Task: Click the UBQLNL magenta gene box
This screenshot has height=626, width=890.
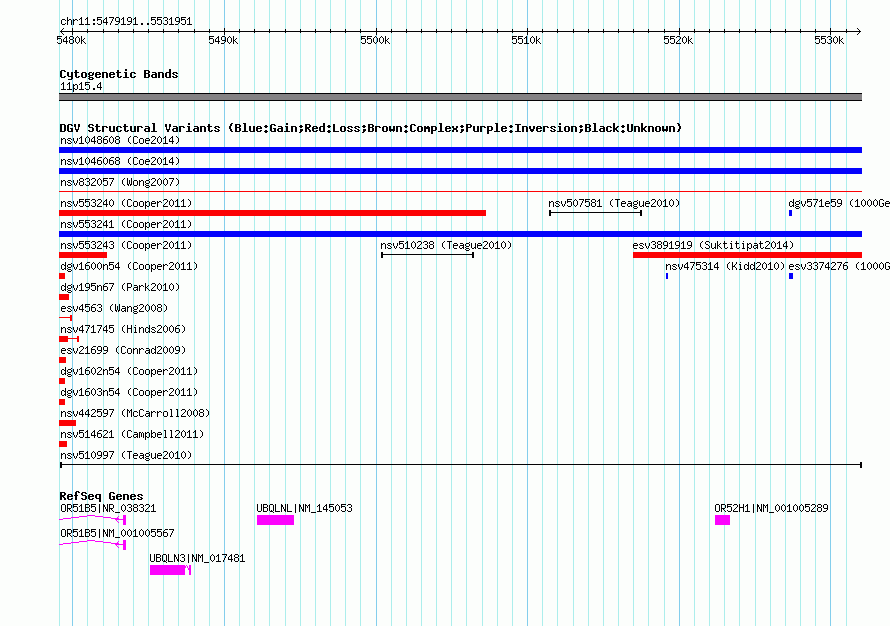Action: point(275,520)
